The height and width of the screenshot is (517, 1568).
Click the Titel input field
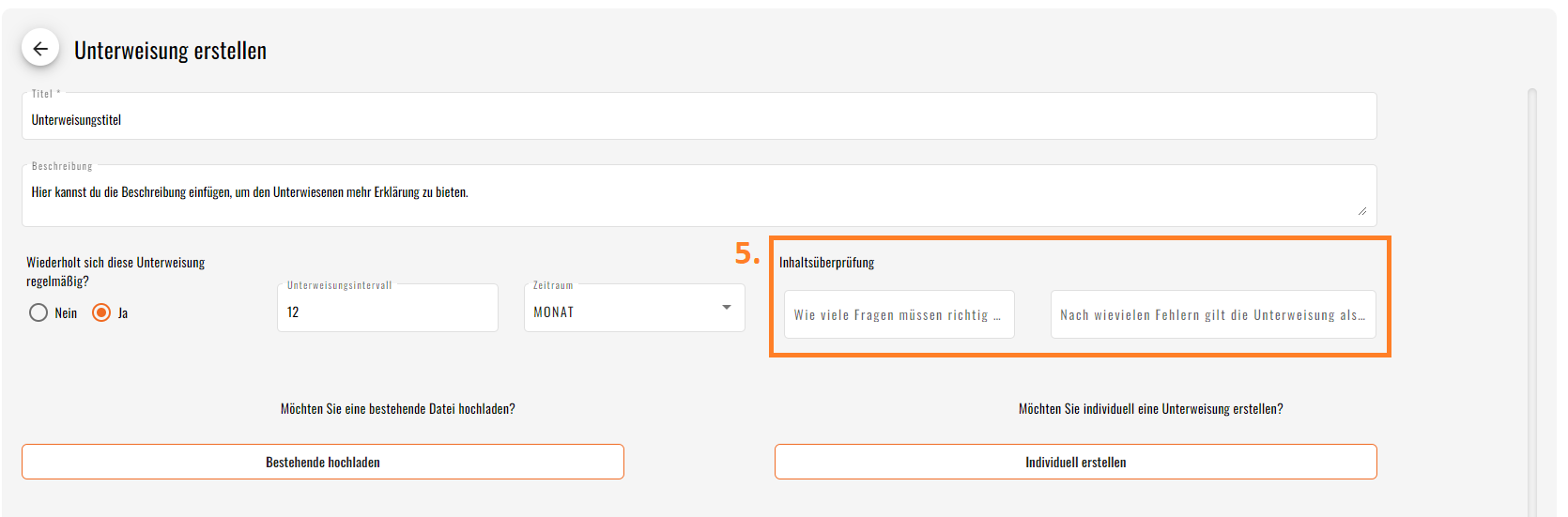(699, 117)
